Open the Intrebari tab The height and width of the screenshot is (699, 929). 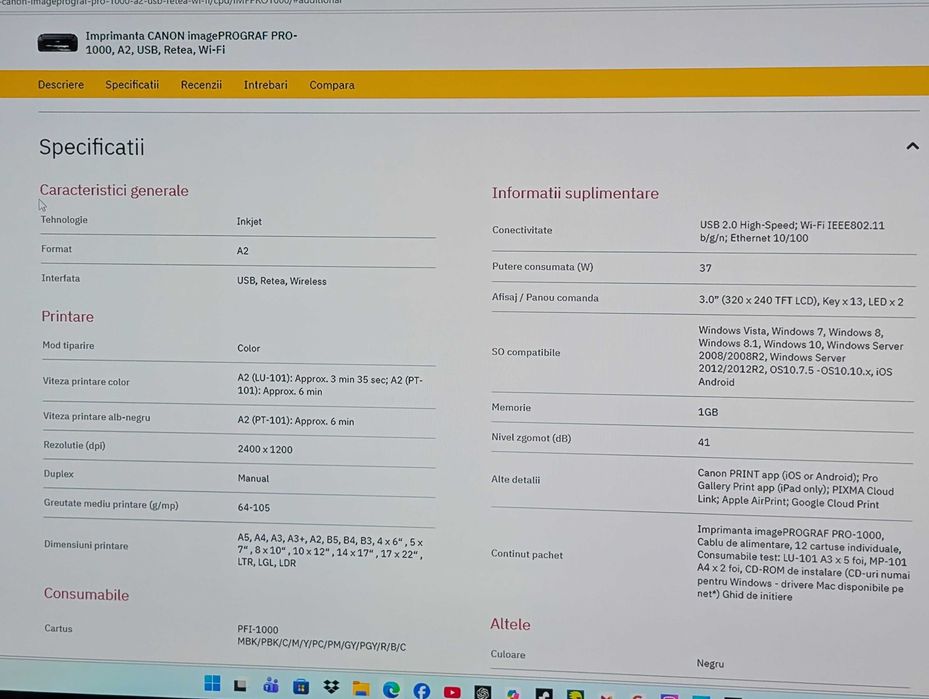(x=265, y=85)
